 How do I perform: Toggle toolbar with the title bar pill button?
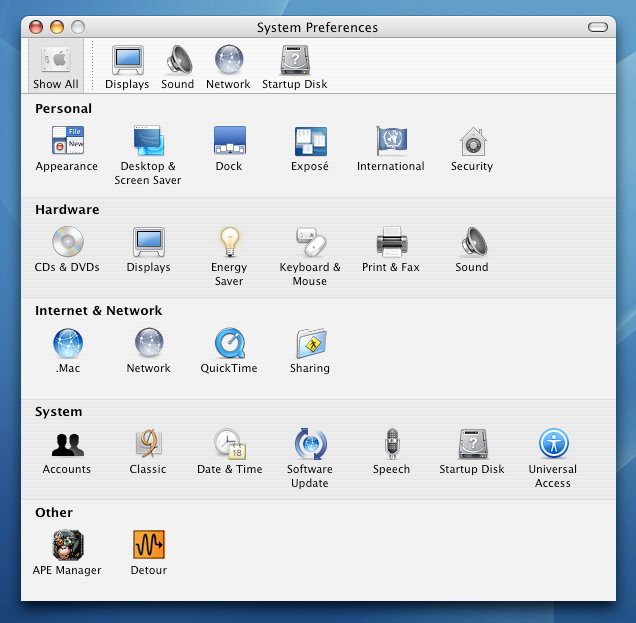(598, 27)
